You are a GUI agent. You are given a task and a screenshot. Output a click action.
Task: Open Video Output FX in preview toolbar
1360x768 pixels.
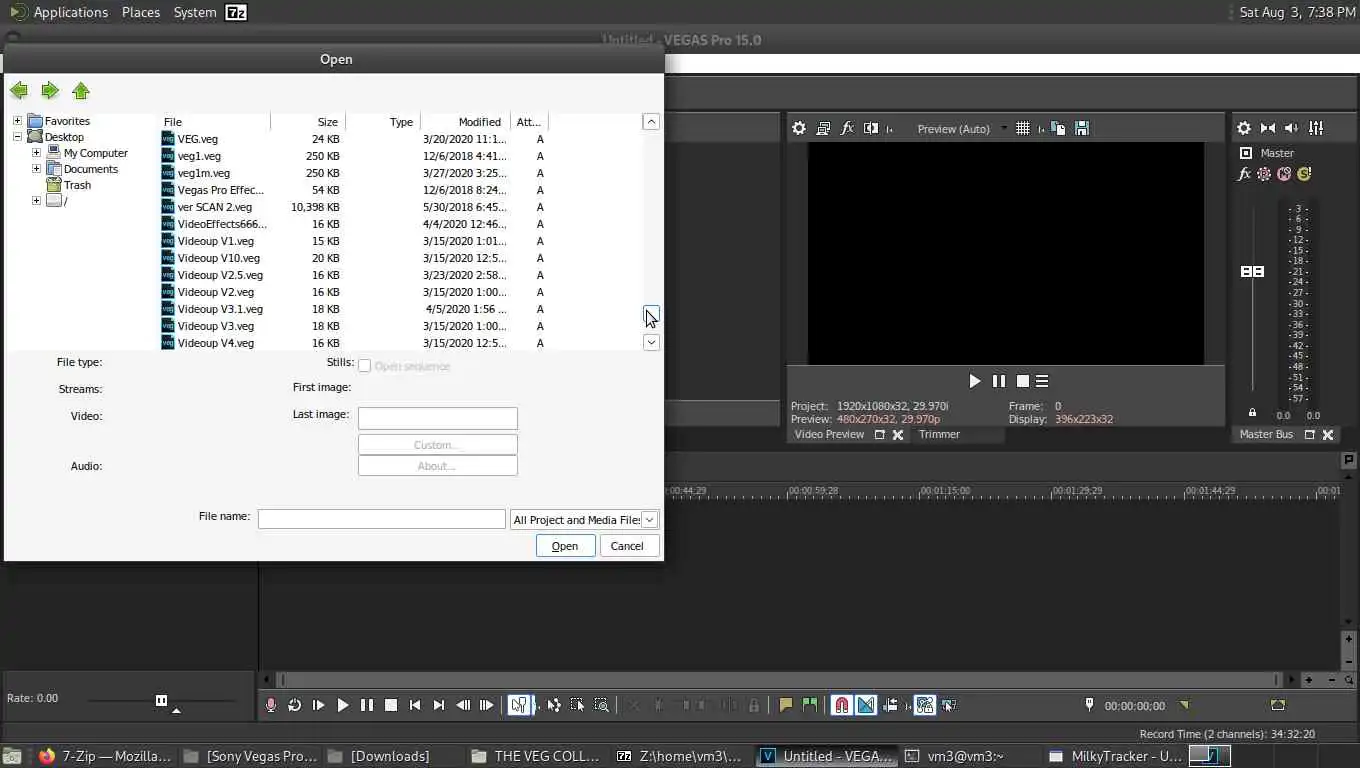click(847, 128)
